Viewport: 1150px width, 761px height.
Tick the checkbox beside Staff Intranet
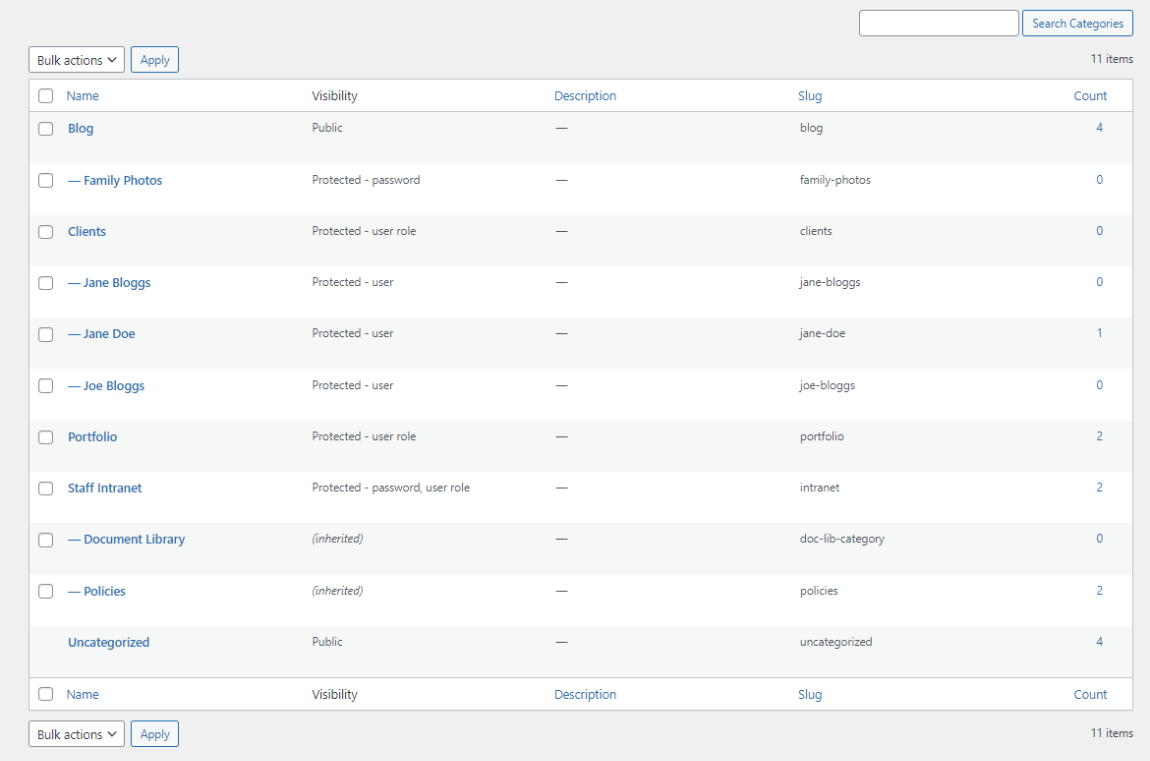[46, 489]
